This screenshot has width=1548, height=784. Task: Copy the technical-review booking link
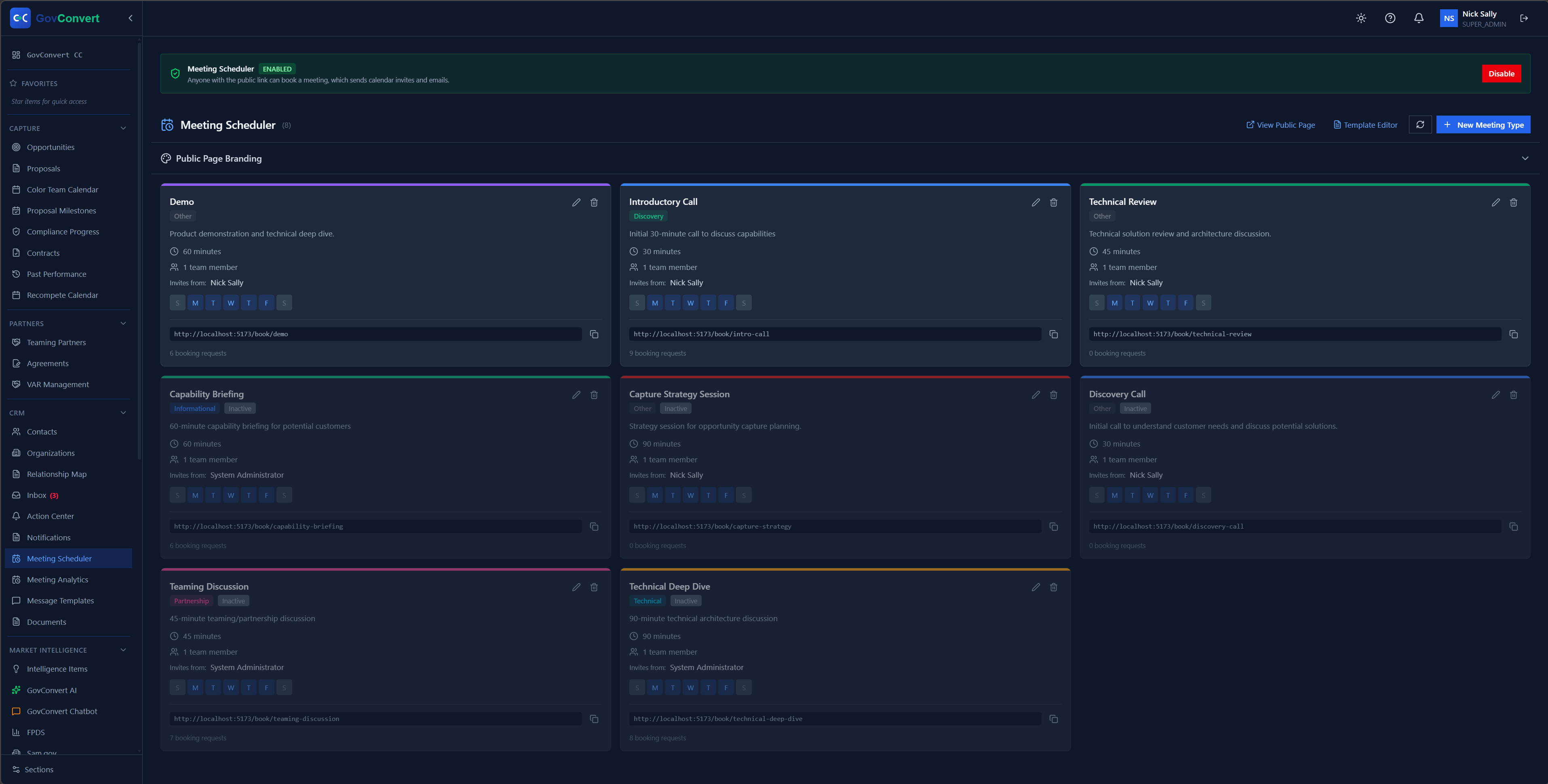(x=1513, y=334)
